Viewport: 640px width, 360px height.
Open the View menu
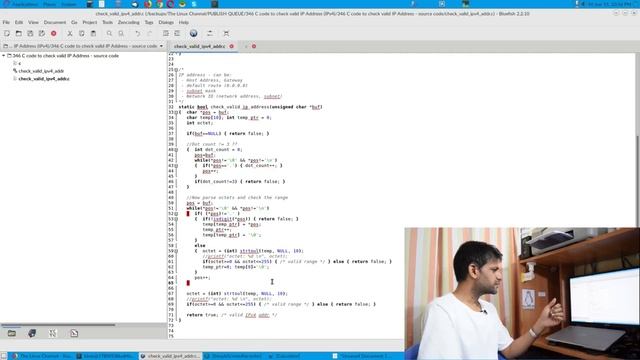[33, 22]
